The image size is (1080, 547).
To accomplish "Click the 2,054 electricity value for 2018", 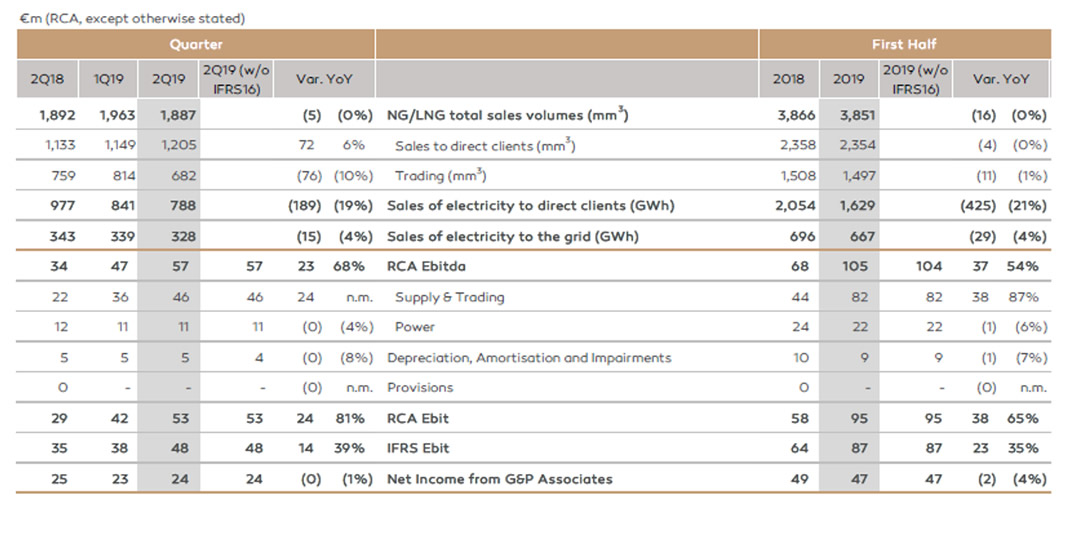I will click(x=796, y=205).
